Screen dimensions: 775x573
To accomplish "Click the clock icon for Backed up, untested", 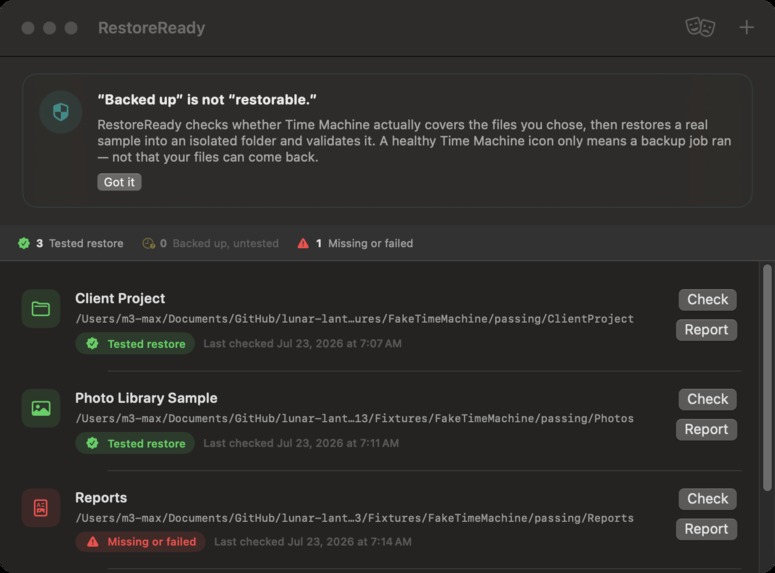I will [x=148, y=243].
